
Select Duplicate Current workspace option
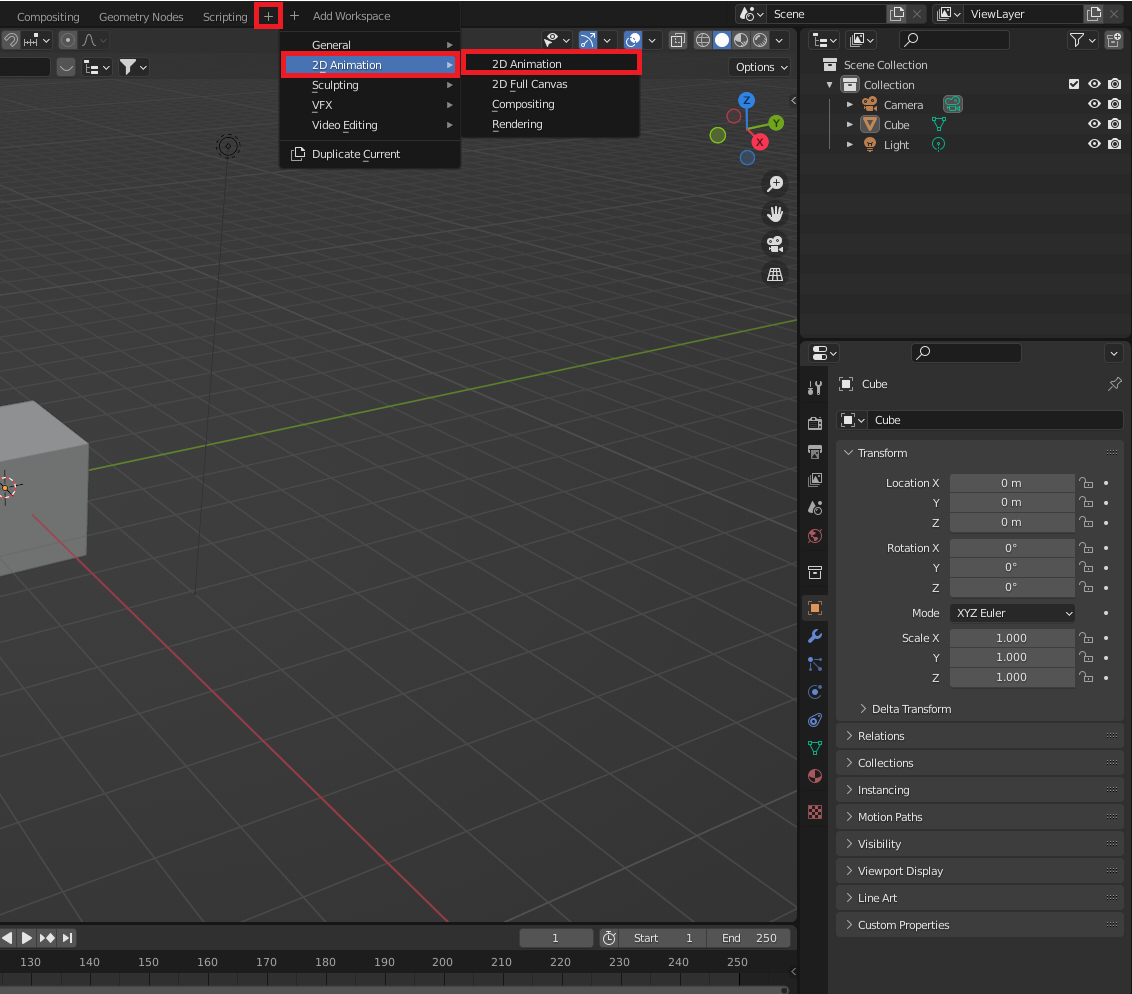[x=370, y=154]
